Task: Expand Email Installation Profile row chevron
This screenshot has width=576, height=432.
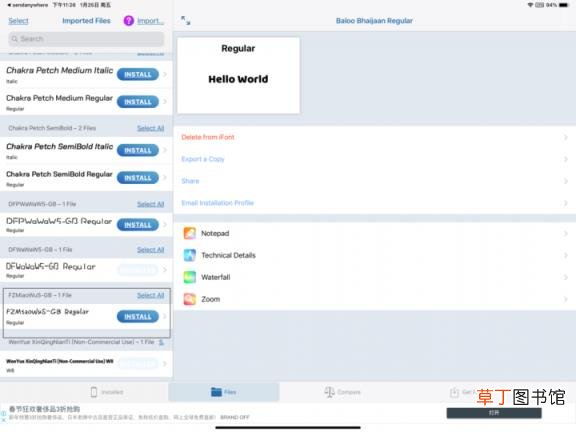Action: click(566, 203)
